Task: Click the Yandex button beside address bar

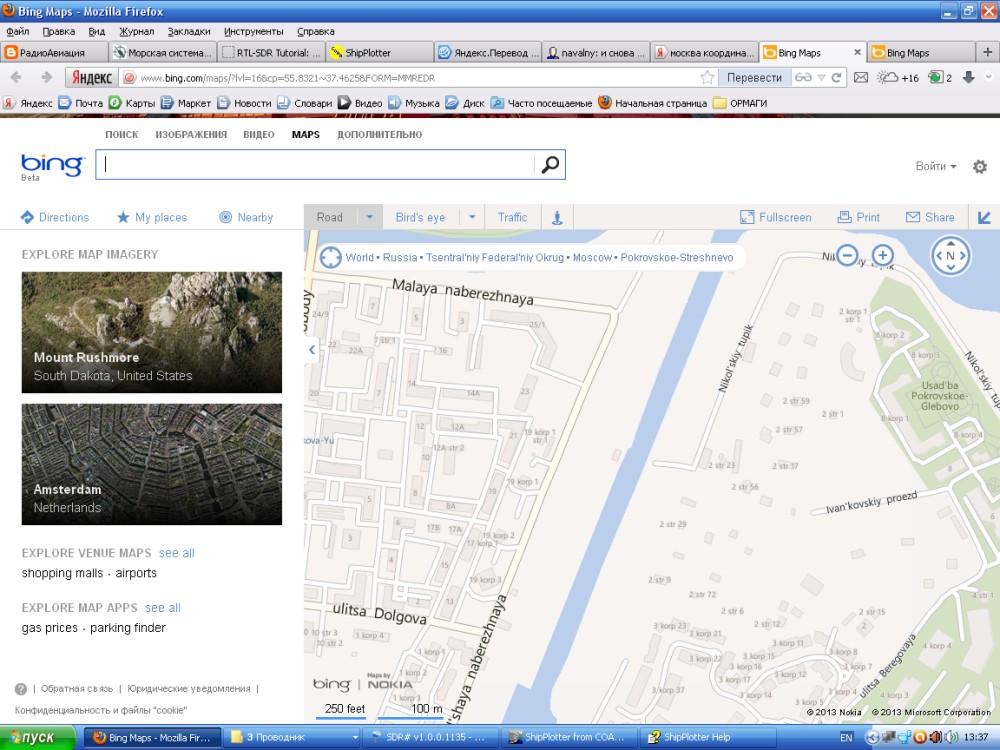Action: [x=92, y=78]
